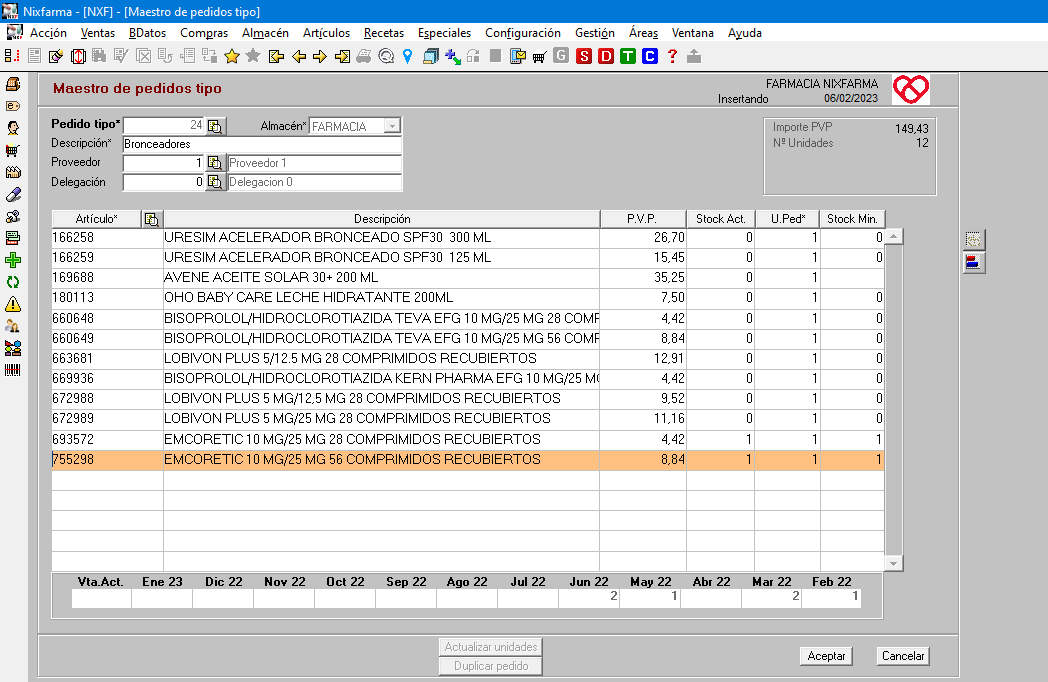Click the green T toolbar icon
1048x682 pixels.
628,57
